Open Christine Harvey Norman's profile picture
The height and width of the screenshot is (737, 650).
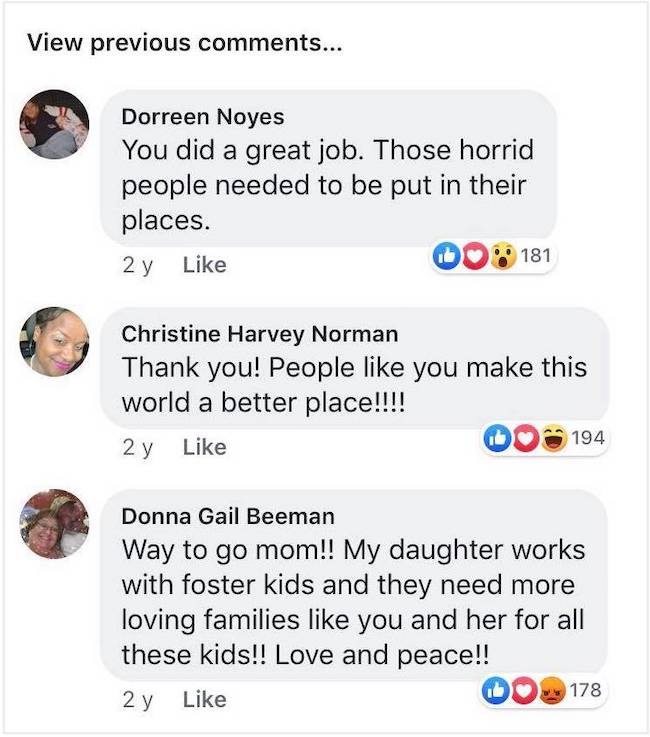55,342
